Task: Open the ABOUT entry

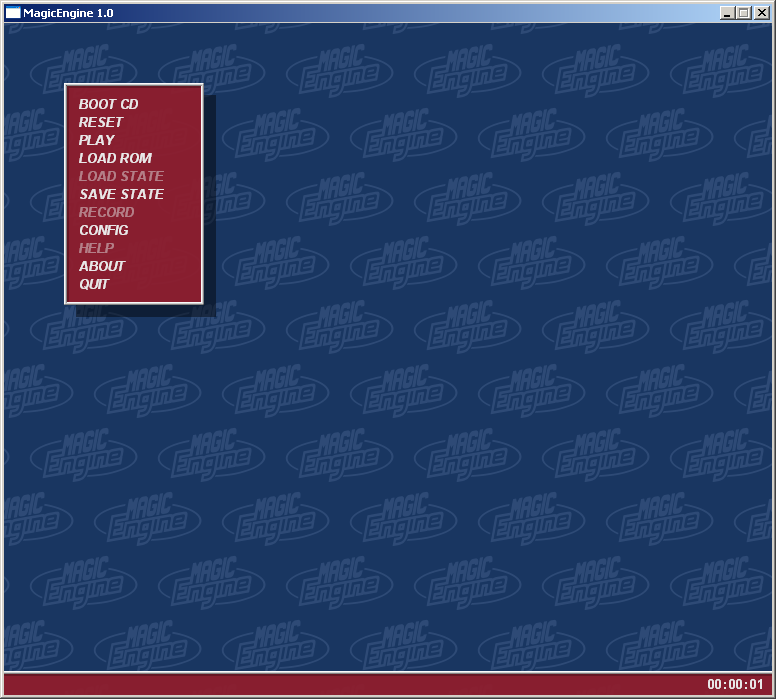Action: [x=102, y=266]
